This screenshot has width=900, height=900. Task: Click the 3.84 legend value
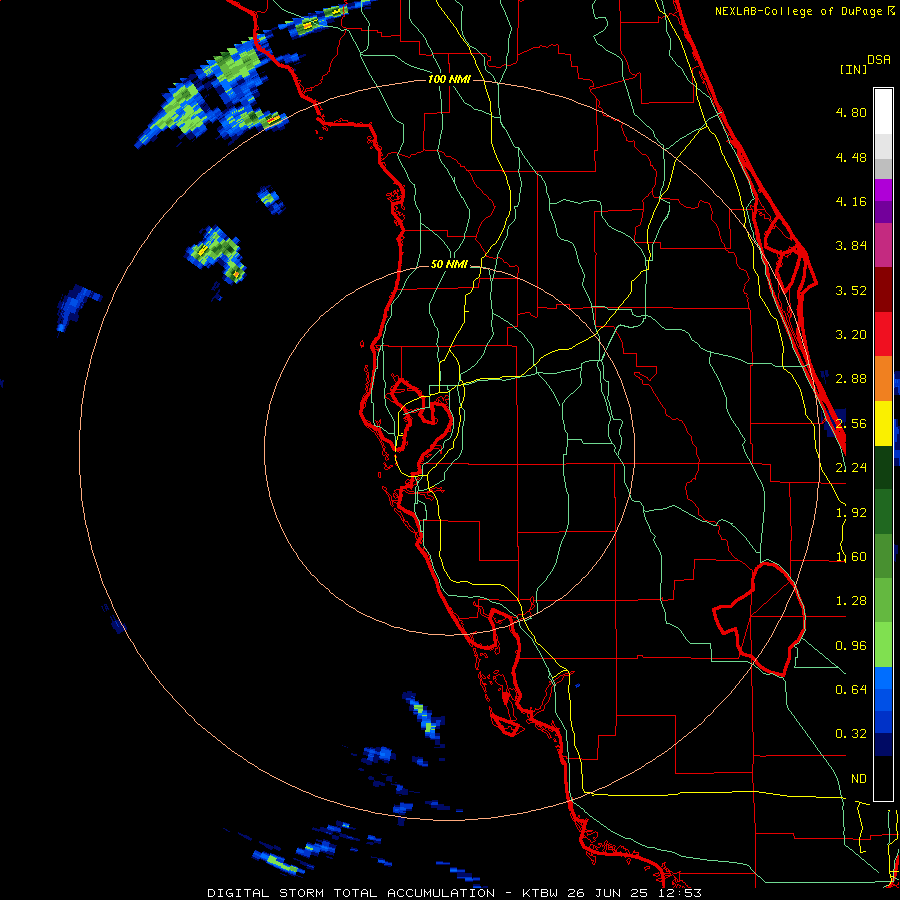tap(851, 246)
